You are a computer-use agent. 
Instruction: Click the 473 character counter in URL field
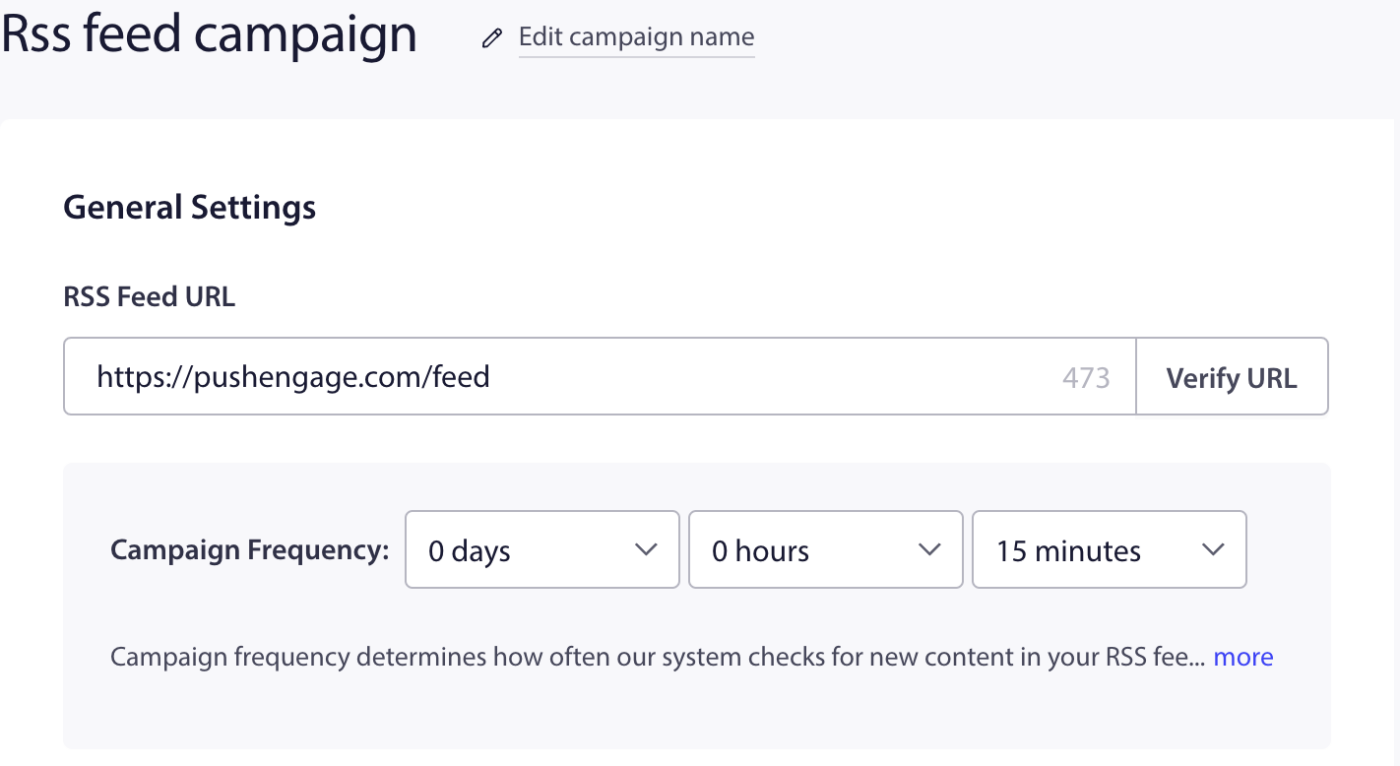pos(1086,378)
